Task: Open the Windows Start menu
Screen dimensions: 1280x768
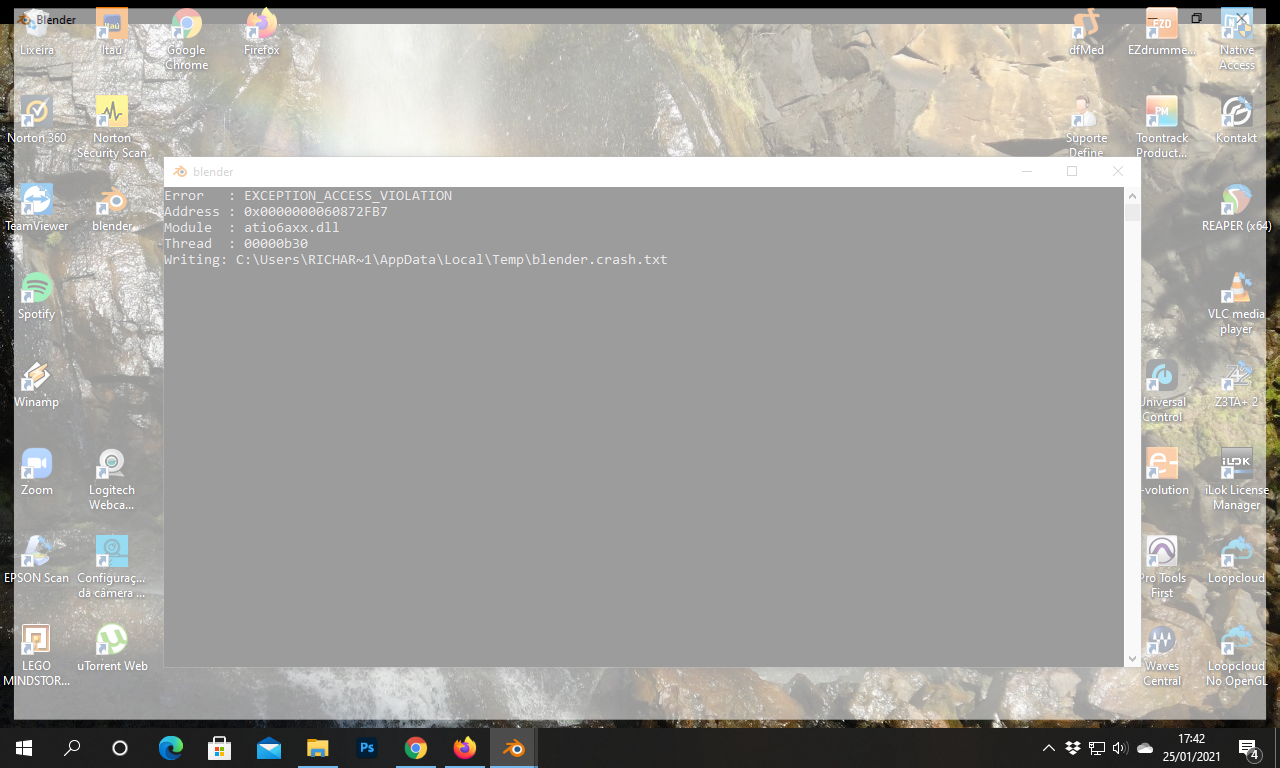Action: click(x=24, y=747)
